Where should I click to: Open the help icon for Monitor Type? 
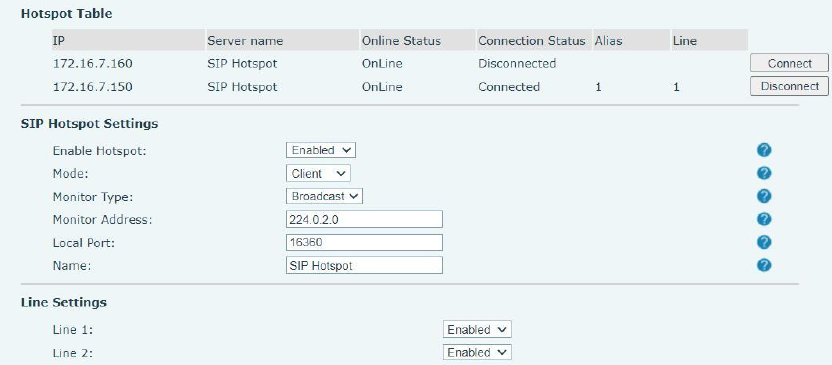pos(764,196)
